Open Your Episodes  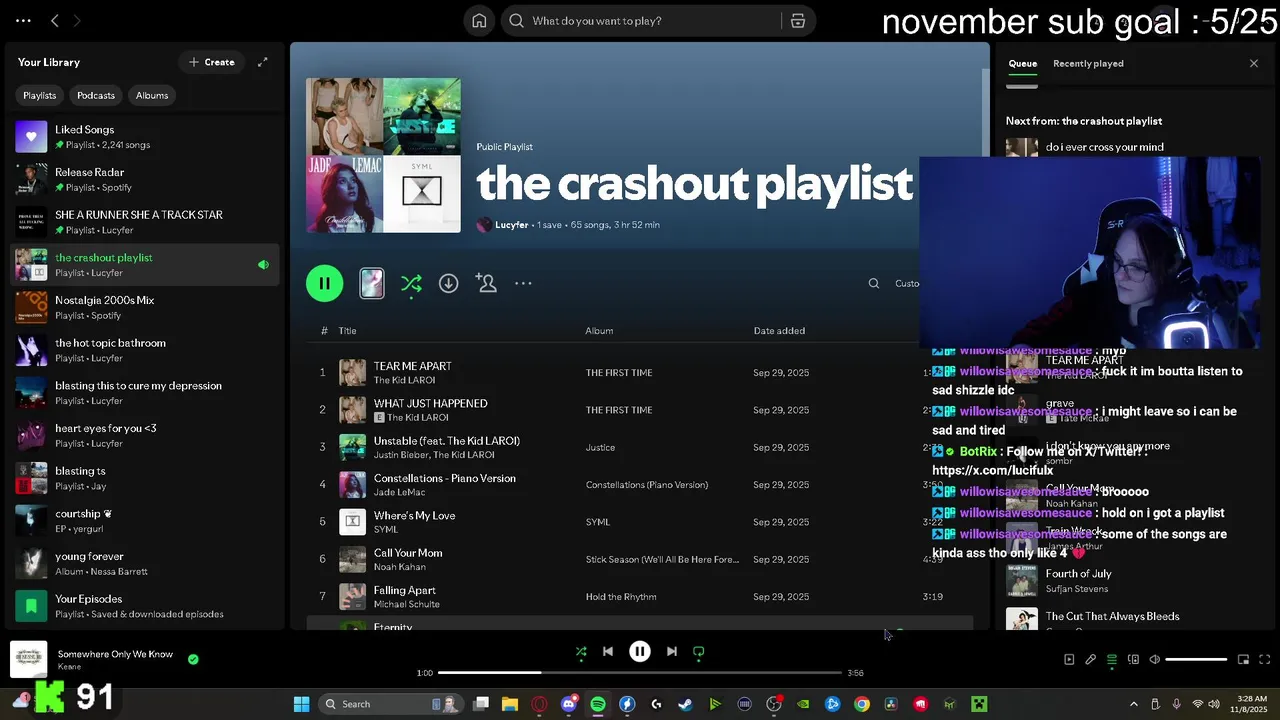pos(147,606)
